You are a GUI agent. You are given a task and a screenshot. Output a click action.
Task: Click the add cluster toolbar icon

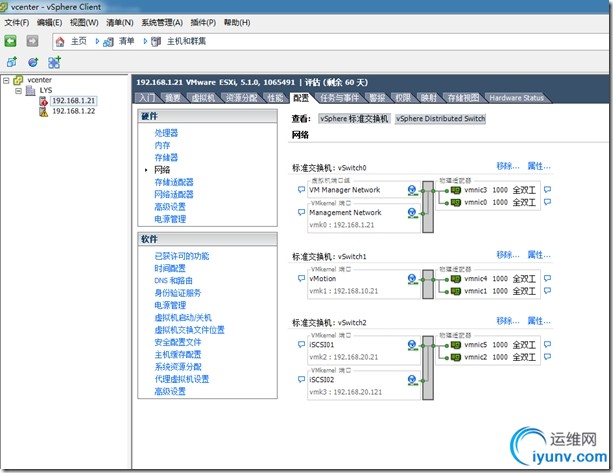[x=54, y=62]
